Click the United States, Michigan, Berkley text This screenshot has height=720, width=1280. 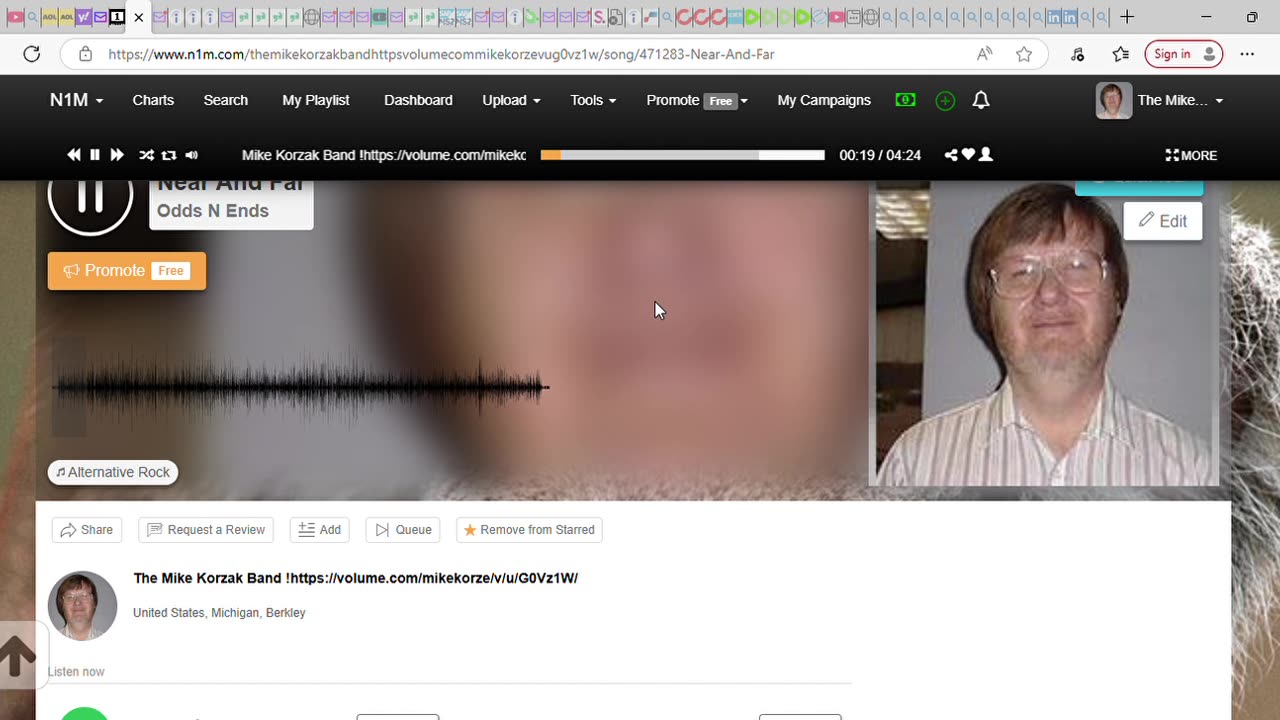click(219, 613)
